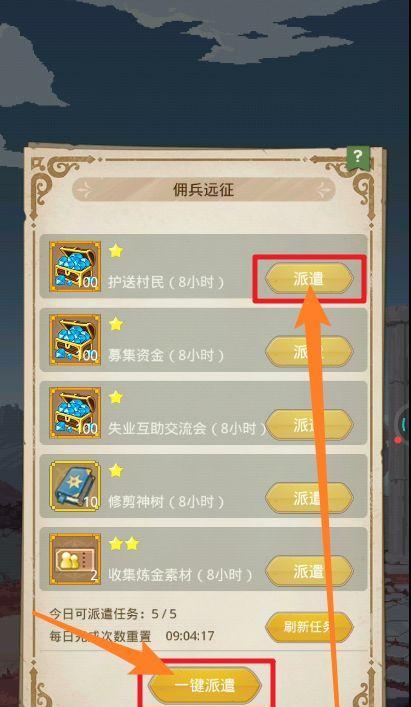Select the 修剪神树 task row text
The height and width of the screenshot is (707, 411).
point(166,502)
